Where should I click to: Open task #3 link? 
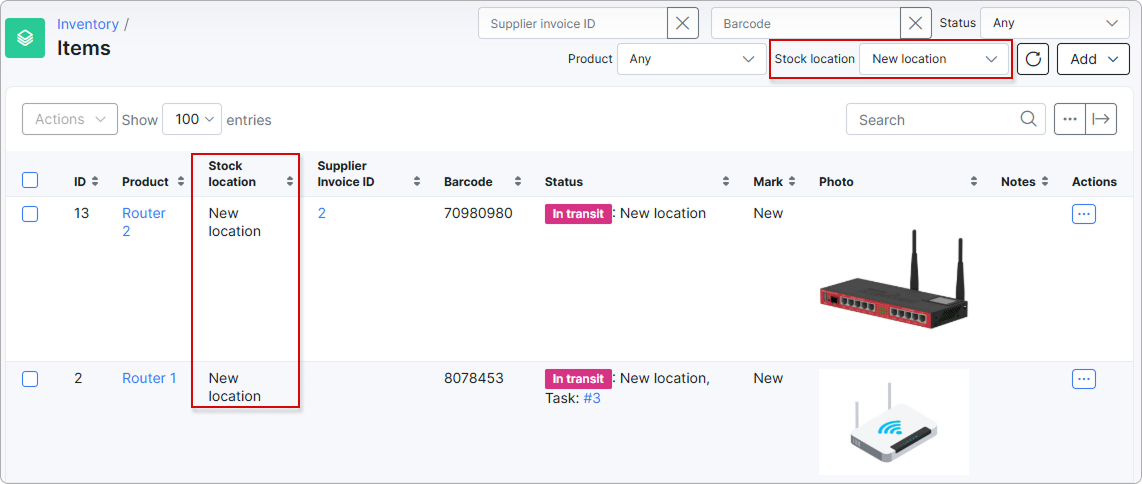(591, 398)
